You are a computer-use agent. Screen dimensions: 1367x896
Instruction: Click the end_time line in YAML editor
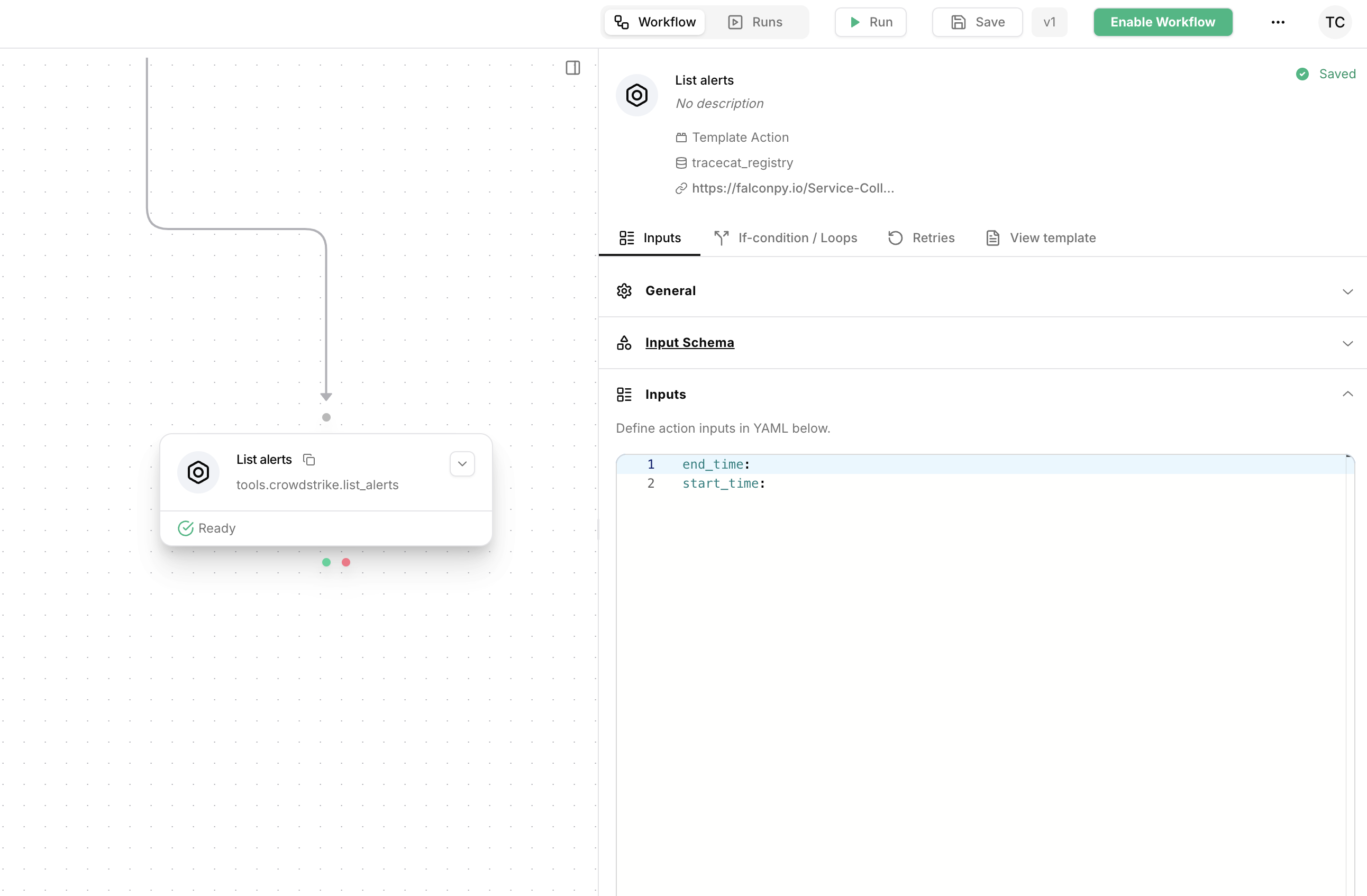point(716,464)
